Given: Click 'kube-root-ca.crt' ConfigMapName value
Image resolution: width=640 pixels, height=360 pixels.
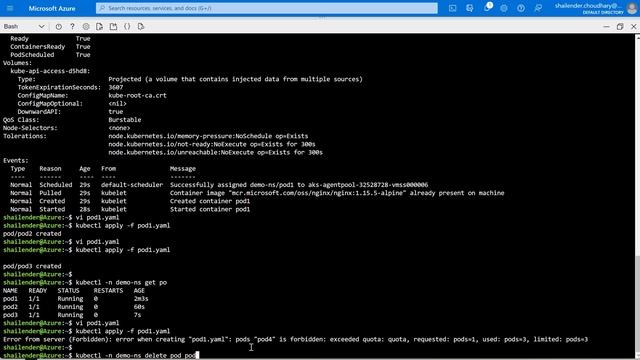Looking at the screenshot, I should click(137, 95).
